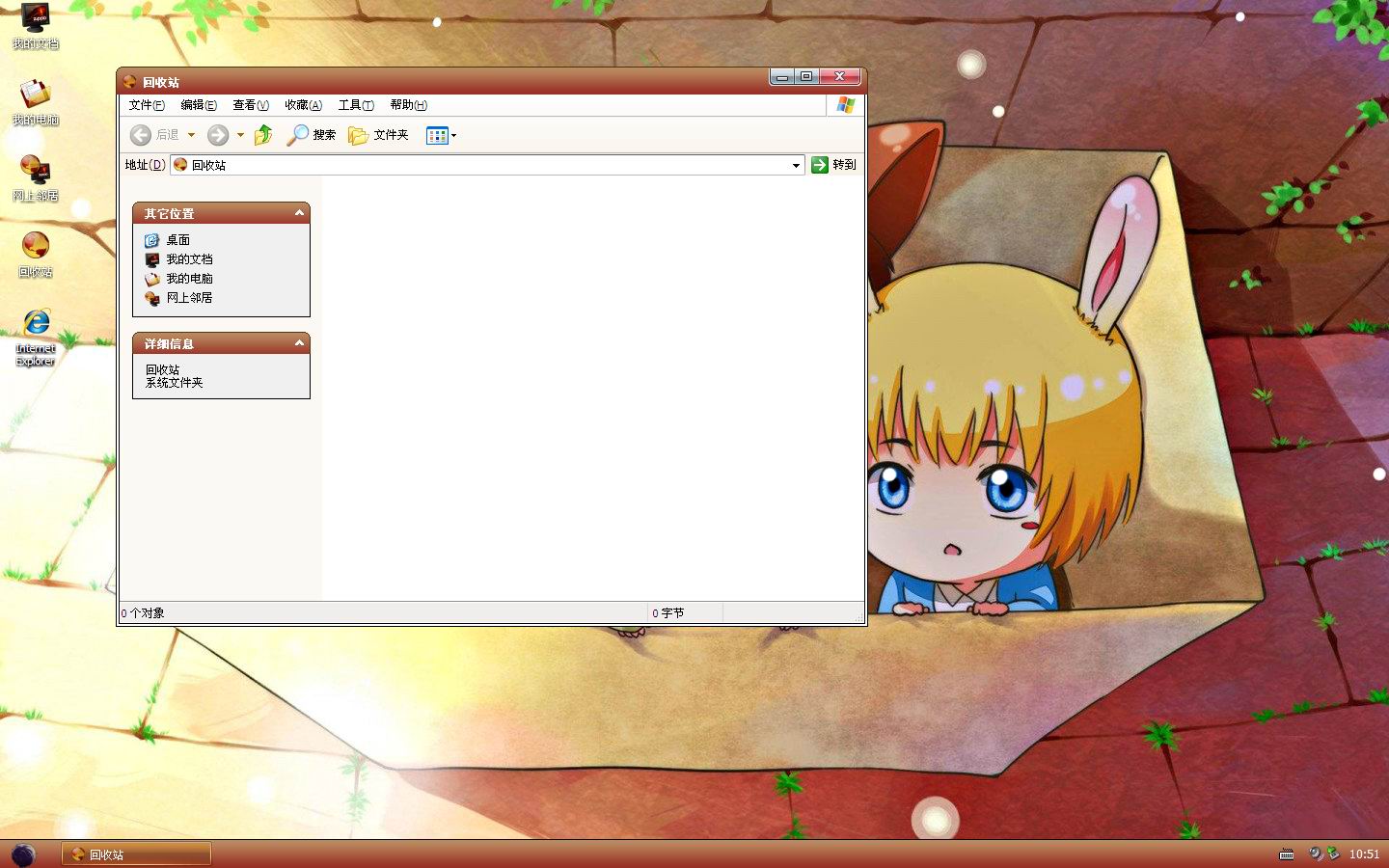Open the 编辑(E) menu
Viewport: 1389px width, 868px height.
(199, 105)
